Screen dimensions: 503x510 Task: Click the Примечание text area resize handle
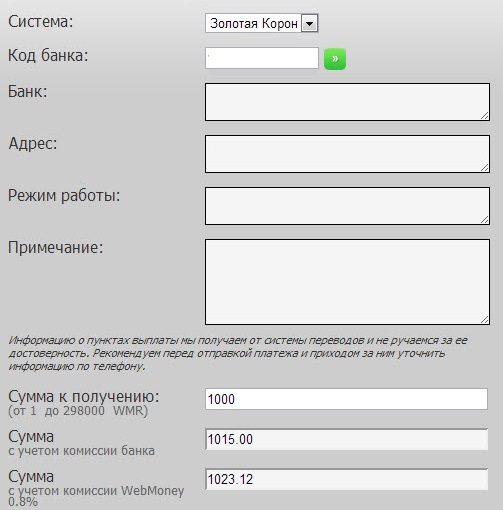pos(485,320)
